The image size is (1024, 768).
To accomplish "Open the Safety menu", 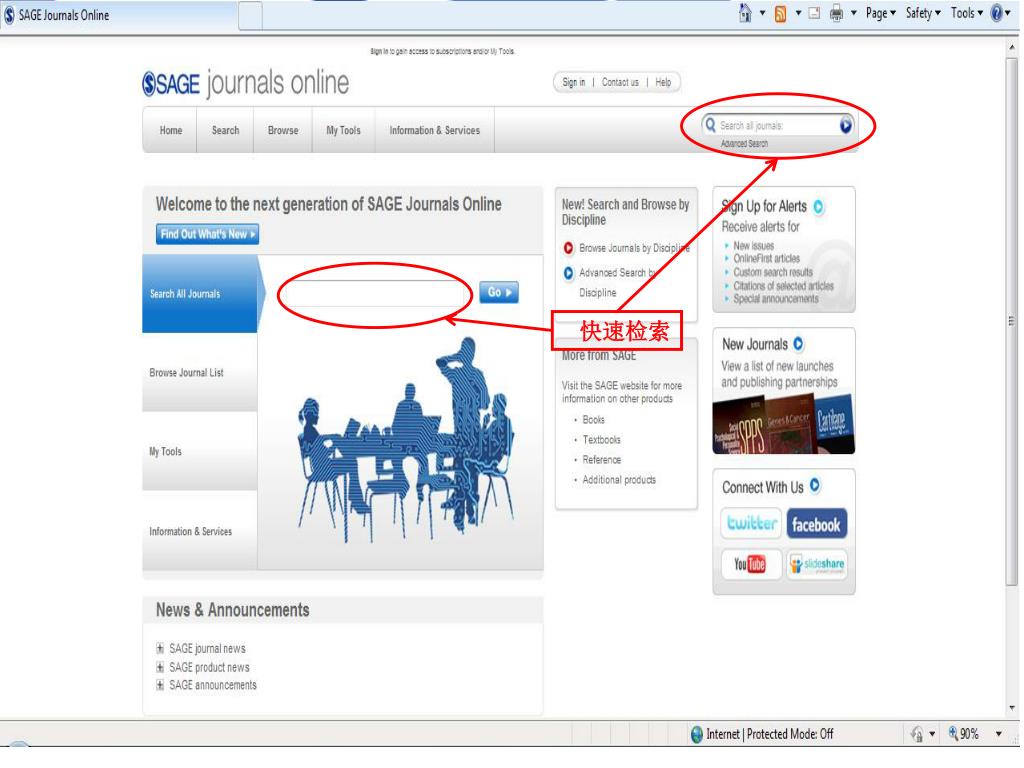I will (923, 13).
